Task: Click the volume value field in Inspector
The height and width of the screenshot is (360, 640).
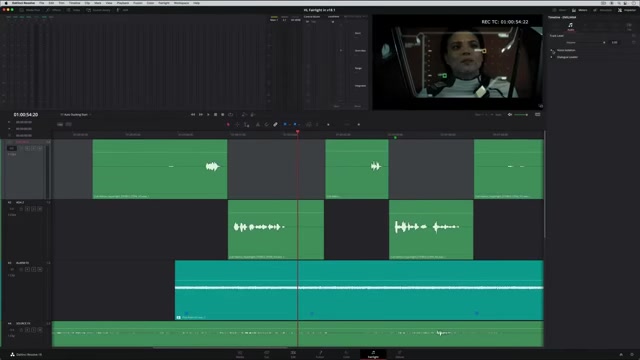Action: pos(615,42)
